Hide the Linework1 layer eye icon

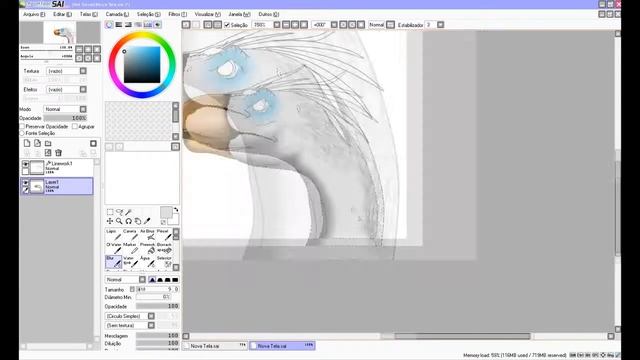(25, 164)
